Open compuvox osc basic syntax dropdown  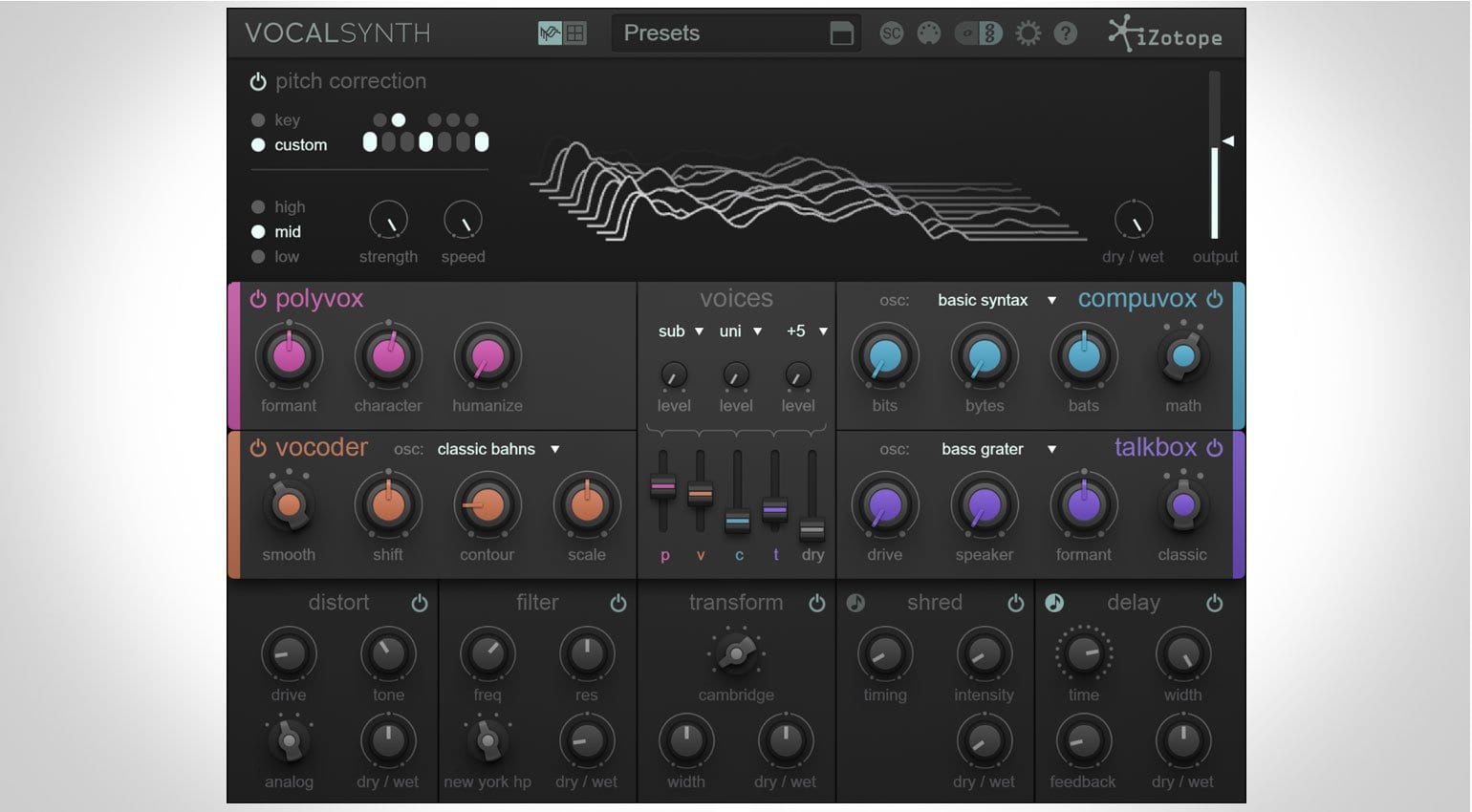point(997,300)
